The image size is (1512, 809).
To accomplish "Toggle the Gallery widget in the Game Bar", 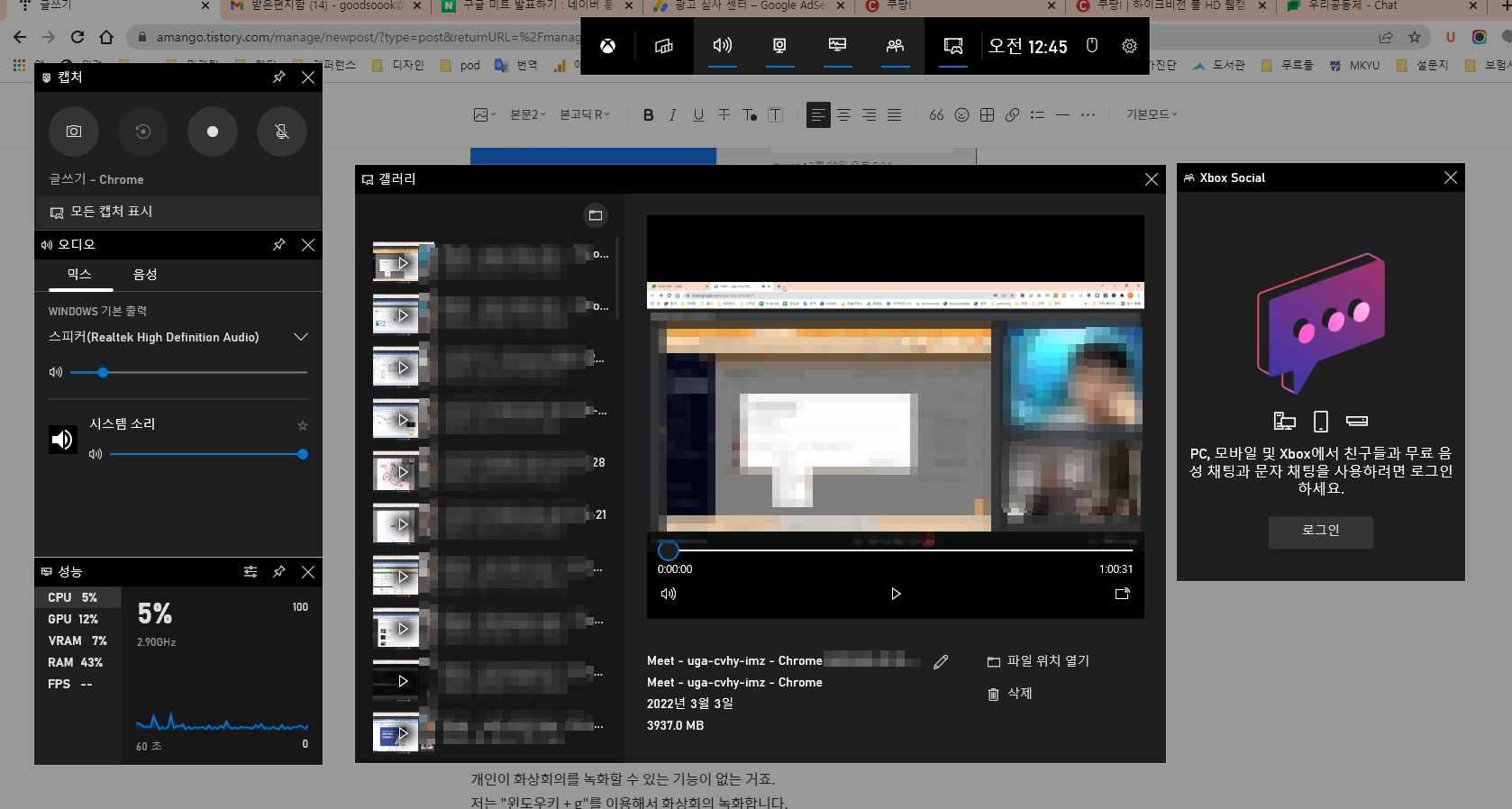I will [953, 45].
